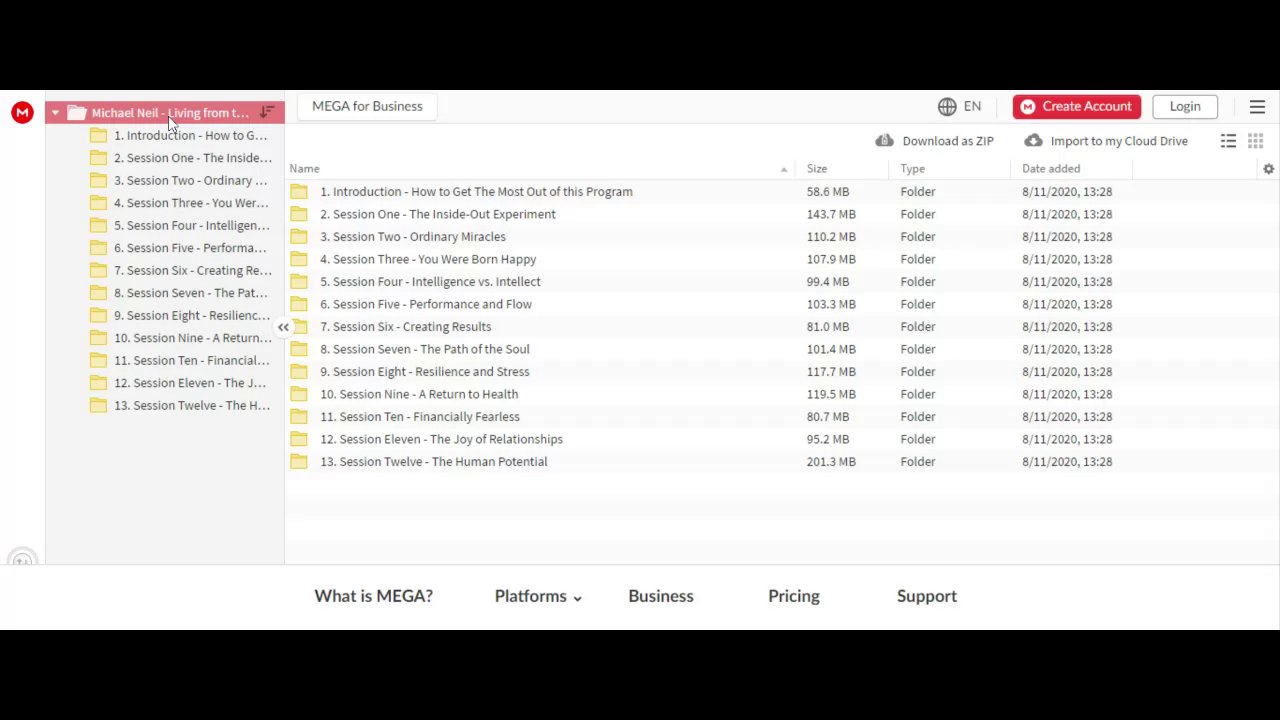Image resolution: width=1280 pixels, height=720 pixels.
Task: Click Download as ZIP
Action: (x=934, y=141)
